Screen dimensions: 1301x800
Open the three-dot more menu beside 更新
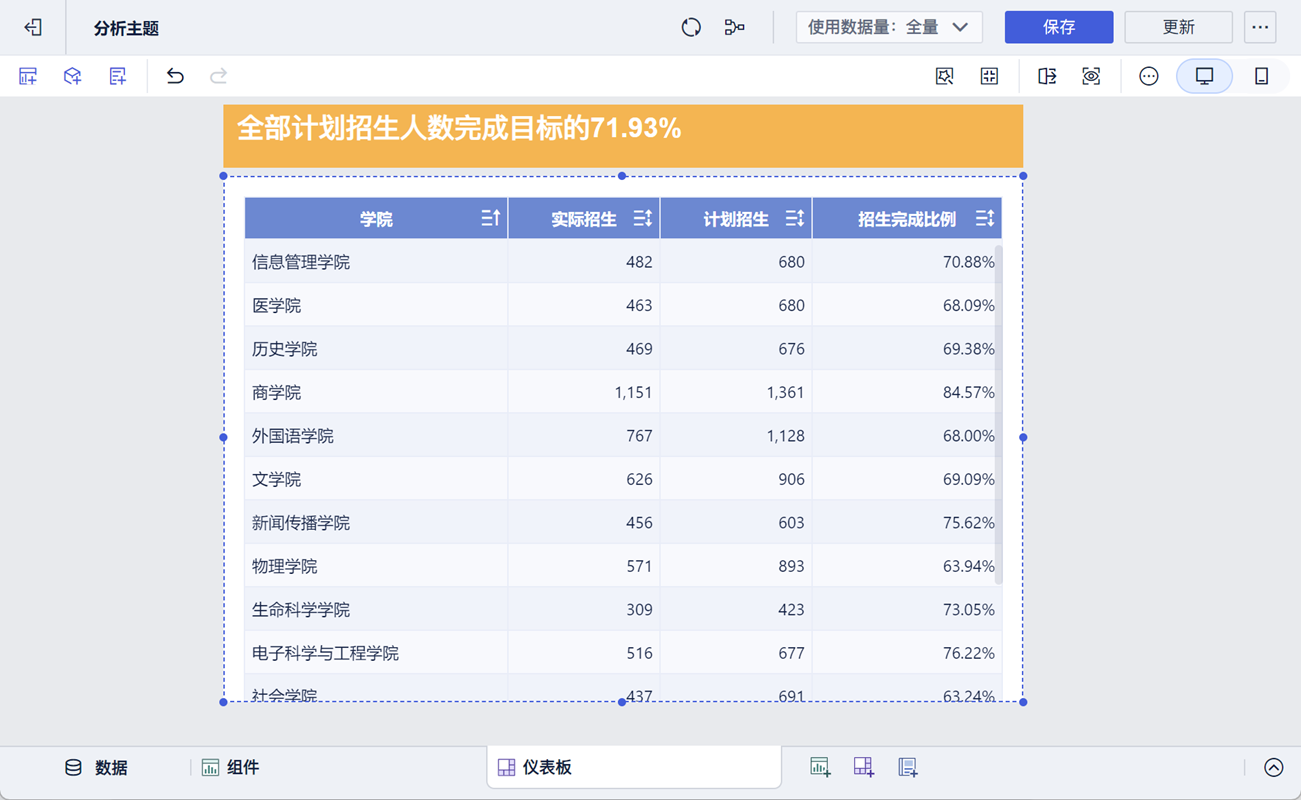(x=1260, y=27)
